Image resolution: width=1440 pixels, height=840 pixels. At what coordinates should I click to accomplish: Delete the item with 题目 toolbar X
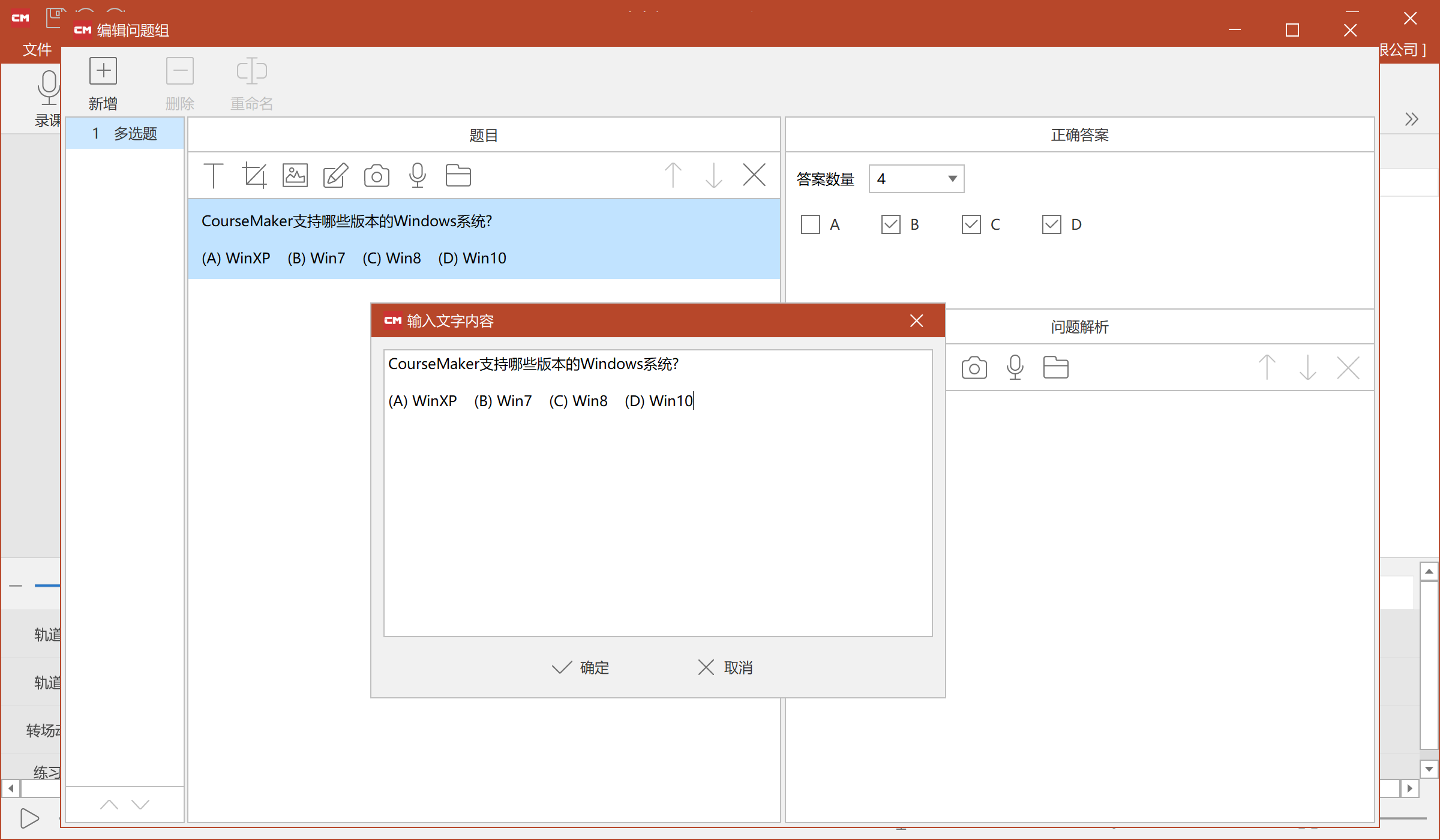click(754, 175)
